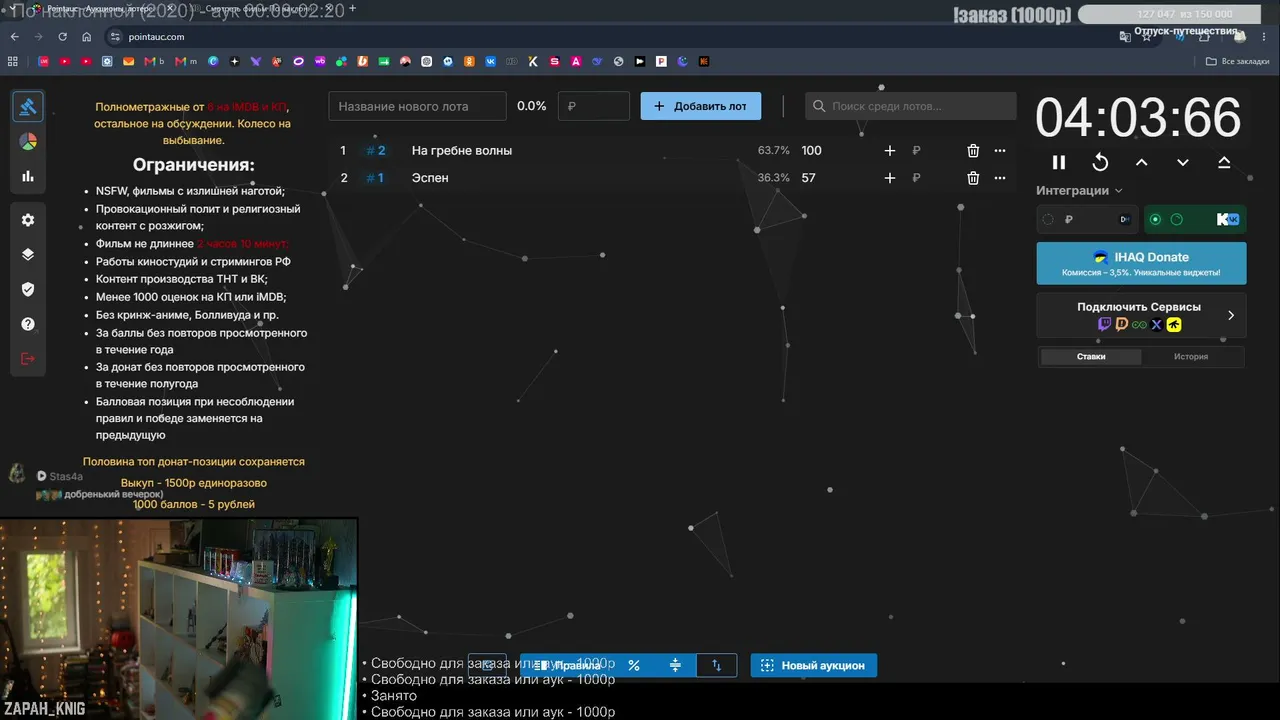Focus the new lot ruble amount field
Image resolution: width=1280 pixels, height=720 pixels.
coord(594,106)
